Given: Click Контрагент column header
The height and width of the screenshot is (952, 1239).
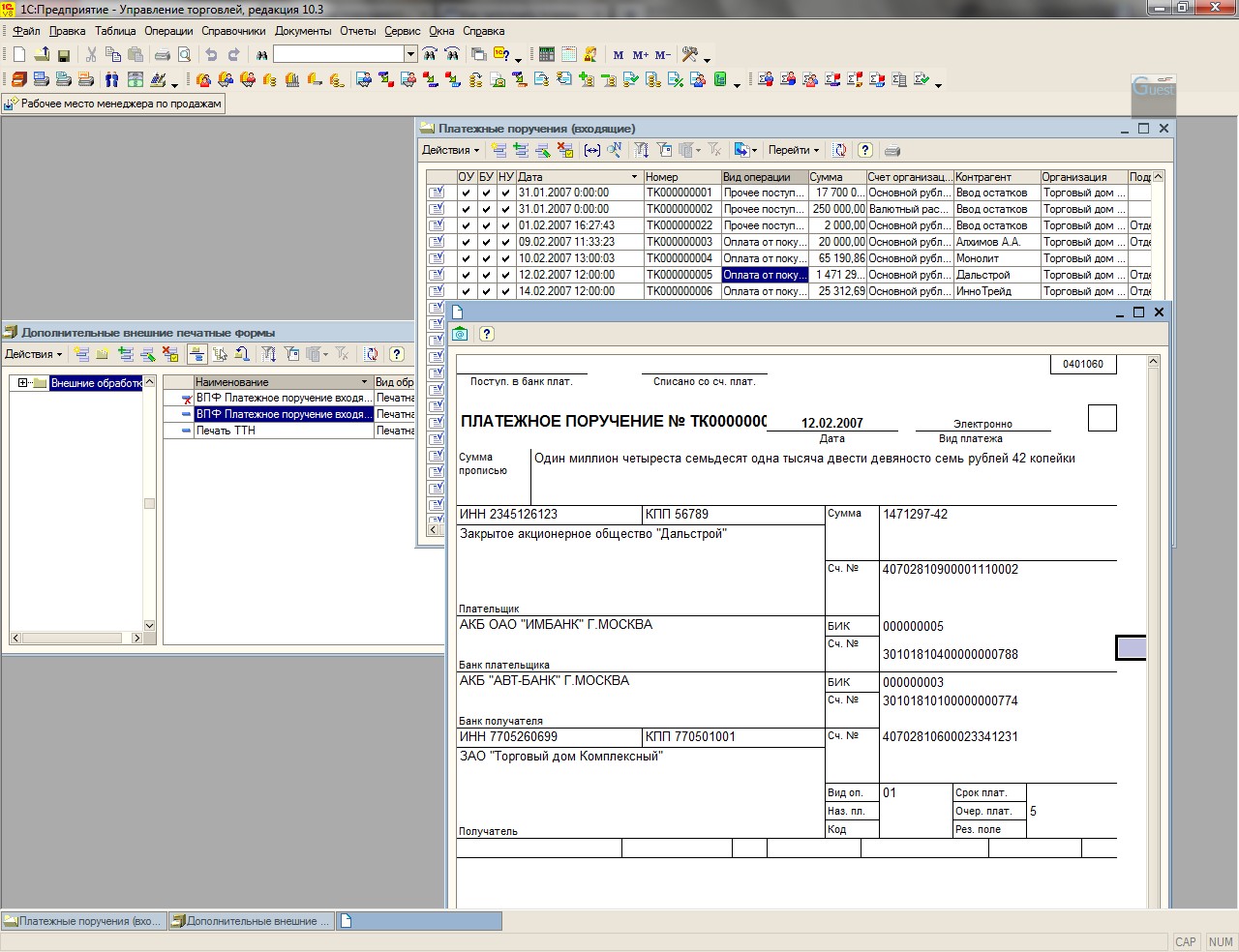Looking at the screenshot, I should [x=997, y=177].
